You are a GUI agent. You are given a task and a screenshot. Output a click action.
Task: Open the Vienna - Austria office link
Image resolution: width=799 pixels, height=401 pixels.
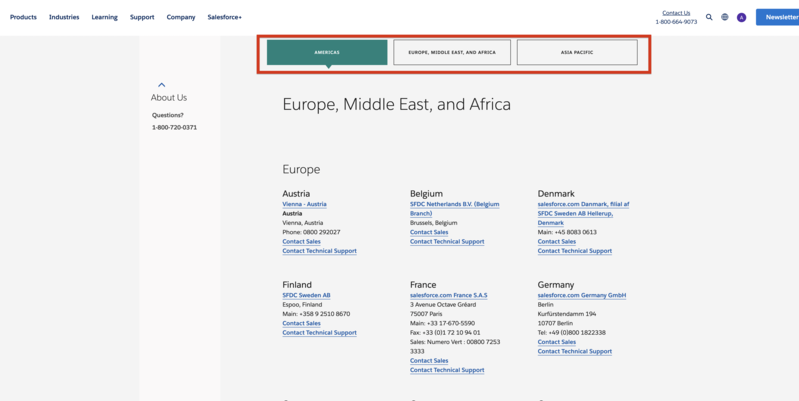pyautogui.click(x=304, y=204)
